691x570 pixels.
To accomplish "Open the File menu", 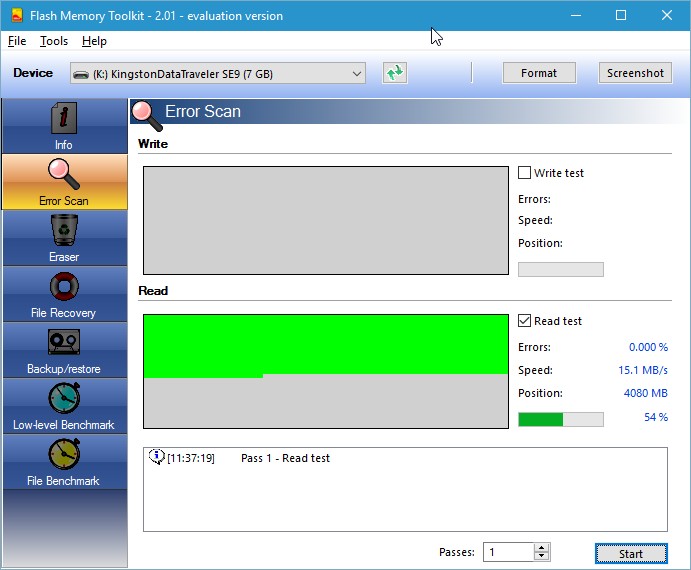I will pyautogui.click(x=17, y=41).
